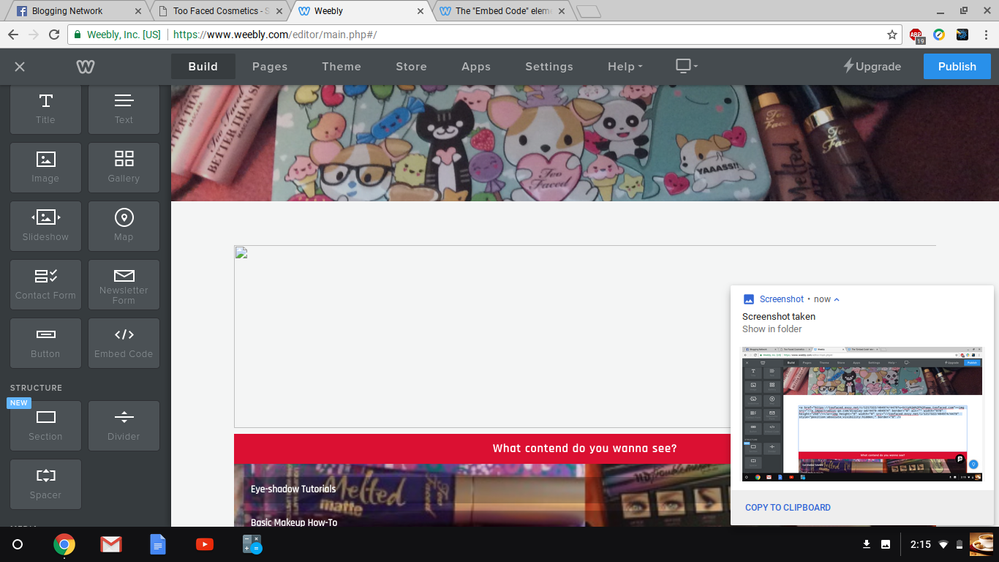The width and height of the screenshot is (999, 562).
Task: Close the Too Faced Cosmetics tab
Action: 279,11
